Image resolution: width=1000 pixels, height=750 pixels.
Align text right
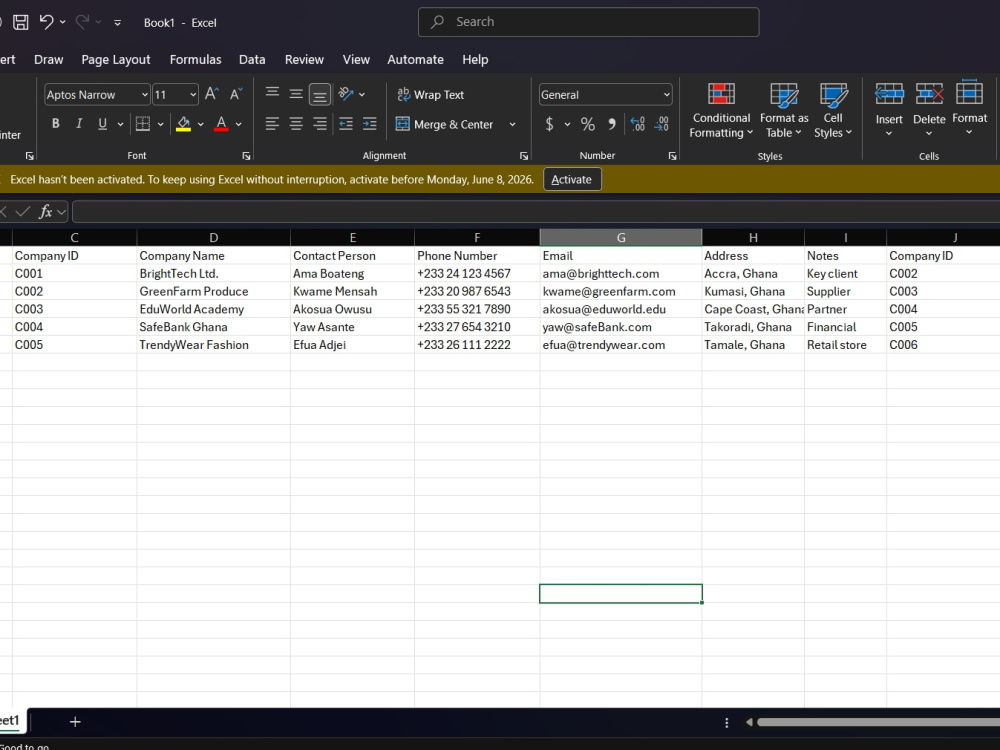(x=320, y=124)
